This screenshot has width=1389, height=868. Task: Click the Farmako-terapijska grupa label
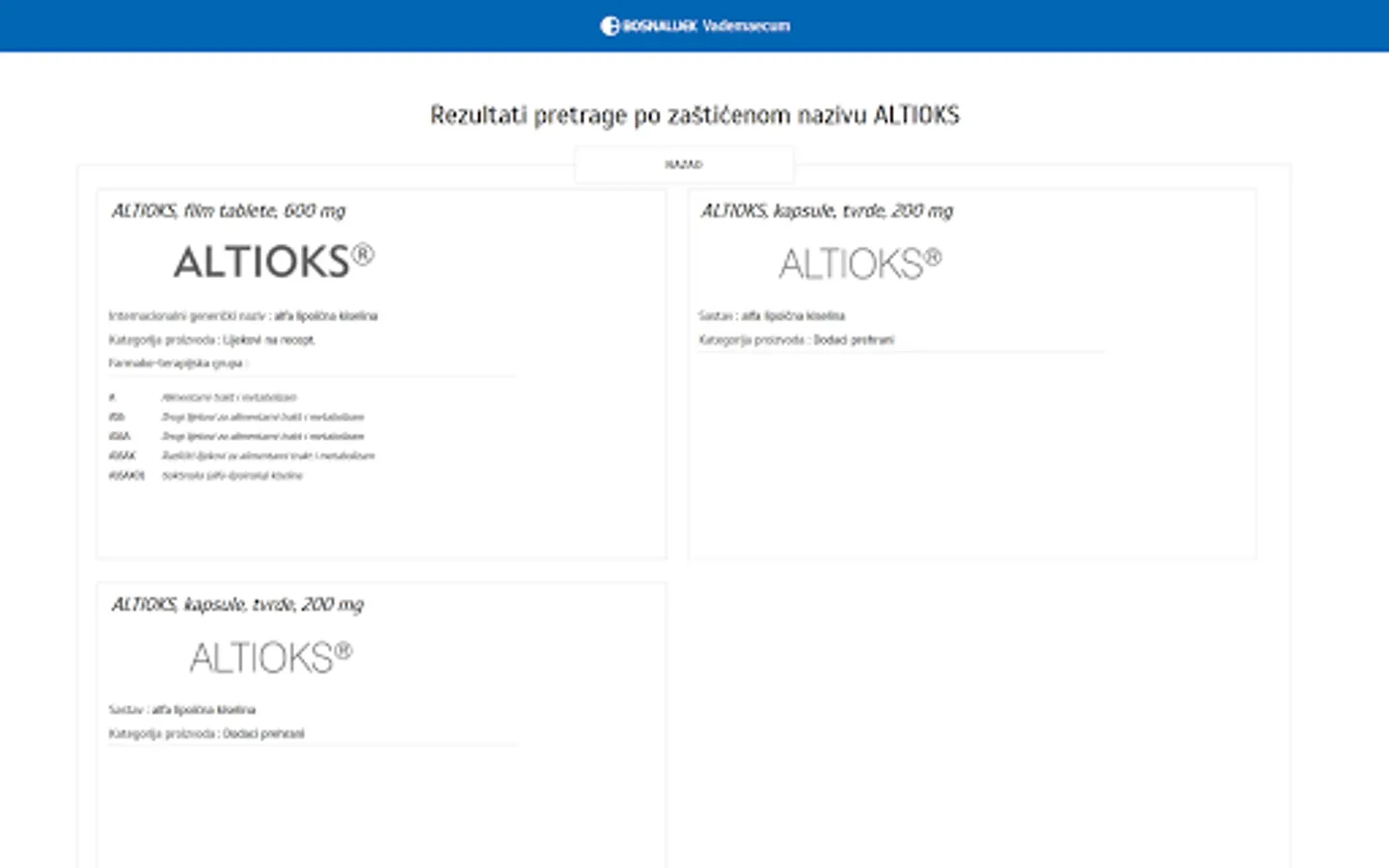tap(177, 365)
